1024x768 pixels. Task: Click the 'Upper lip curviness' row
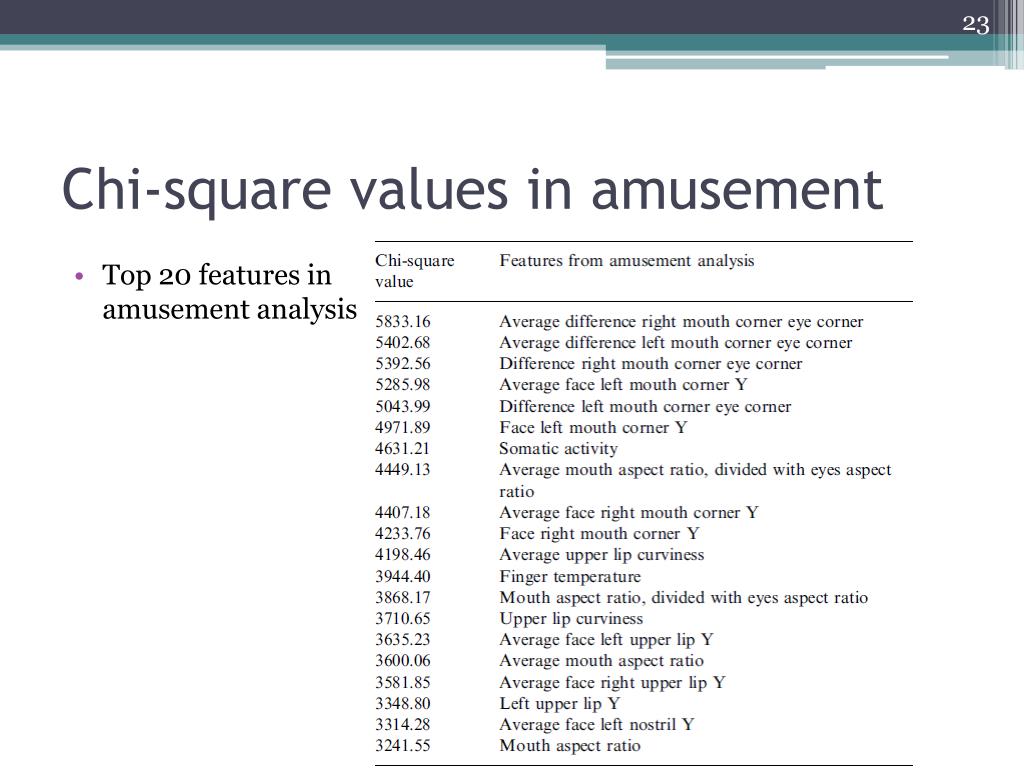(x=571, y=618)
